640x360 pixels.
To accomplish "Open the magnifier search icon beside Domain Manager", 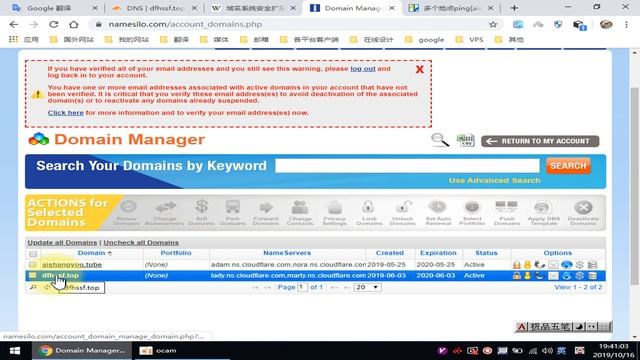I will click(x=440, y=140).
